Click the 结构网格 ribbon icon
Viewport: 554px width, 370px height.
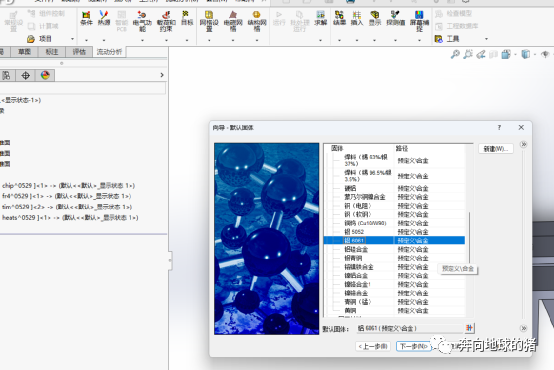pyautogui.click(x=257, y=21)
